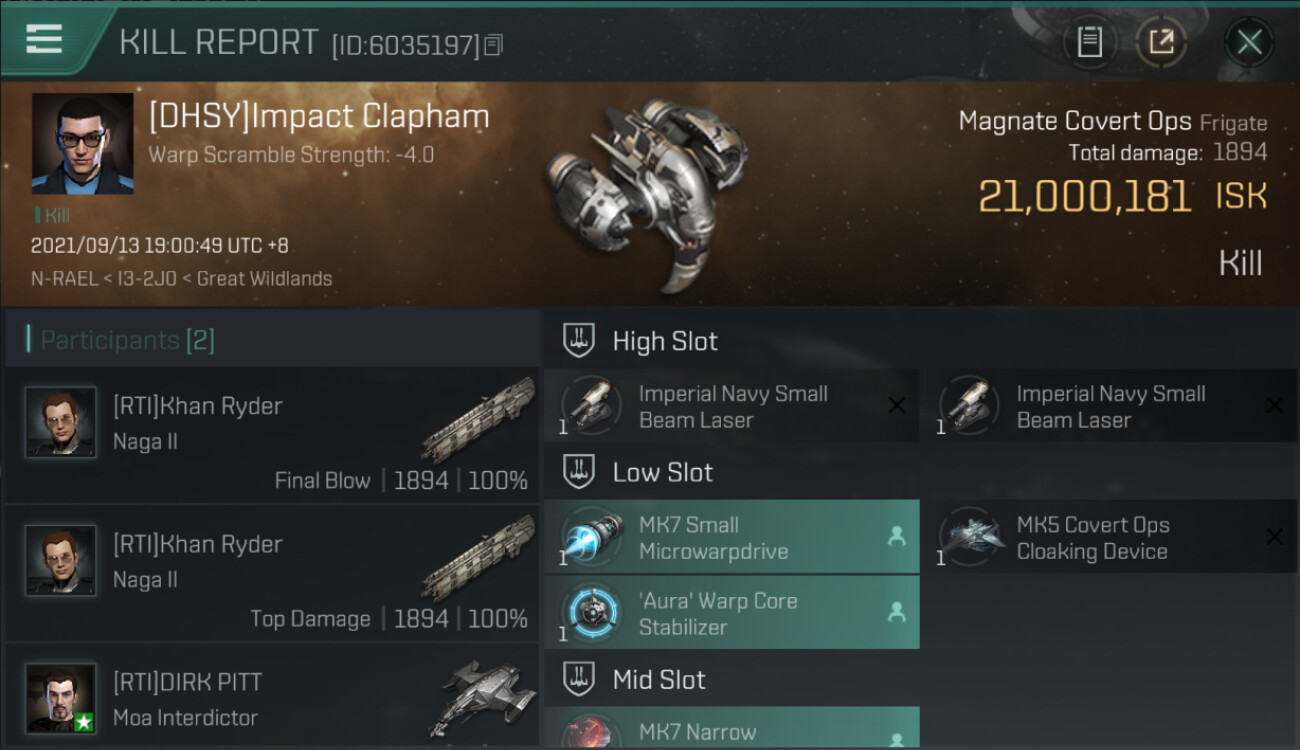The height and width of the screenshot is (750, 1300).
Task: Share the kill report externally
Action: [1161, 42]
